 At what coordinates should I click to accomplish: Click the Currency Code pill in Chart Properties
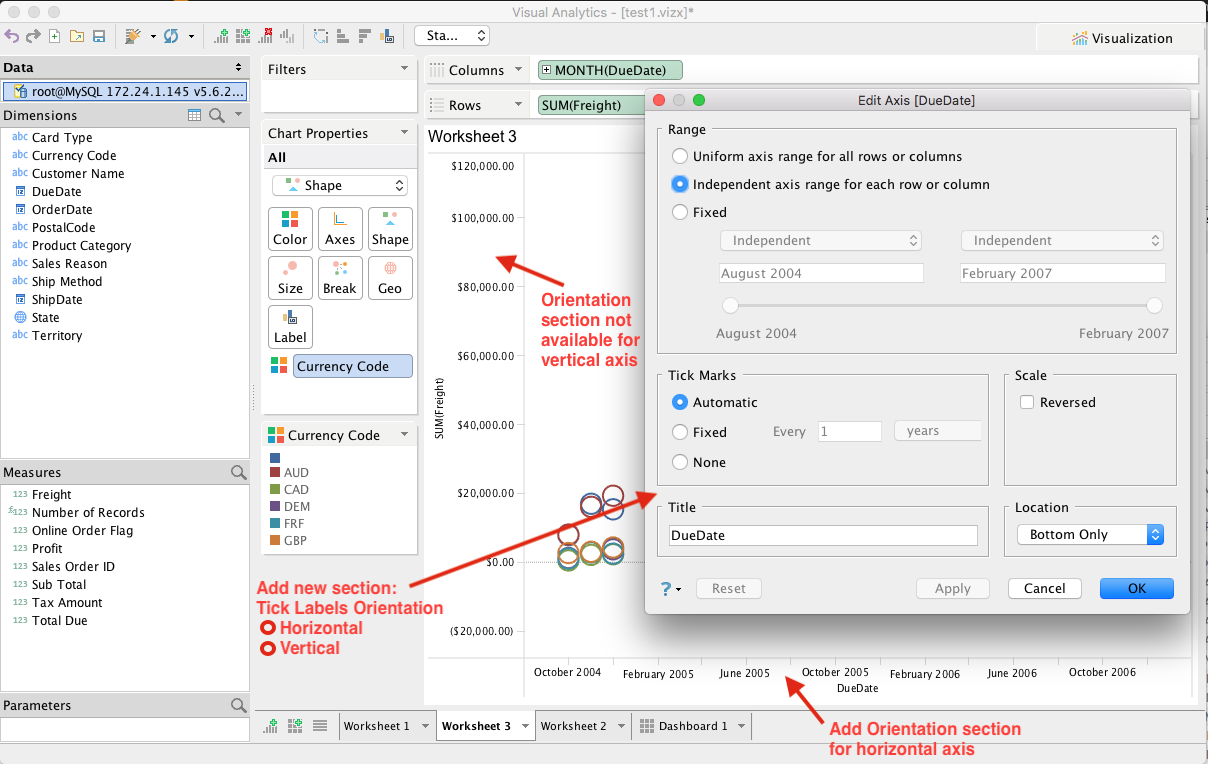353,366
